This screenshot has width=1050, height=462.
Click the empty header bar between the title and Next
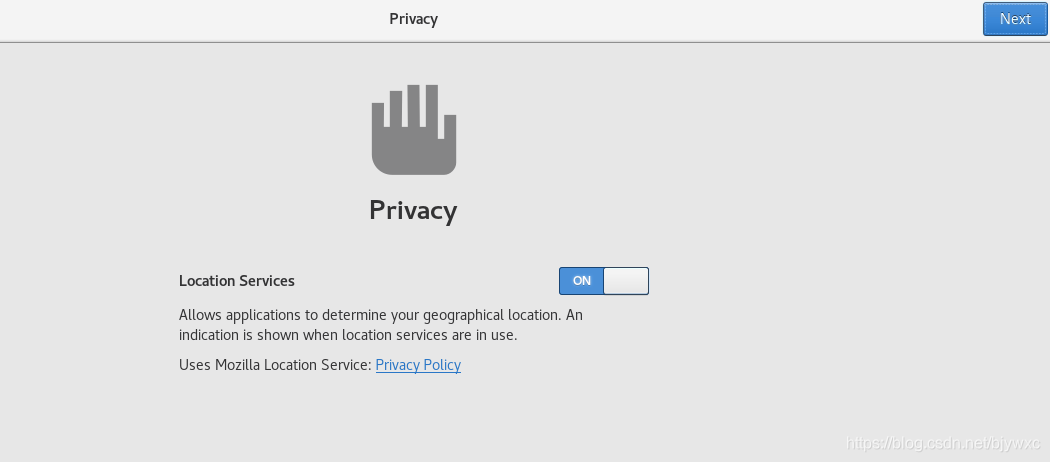click(700, 19)
